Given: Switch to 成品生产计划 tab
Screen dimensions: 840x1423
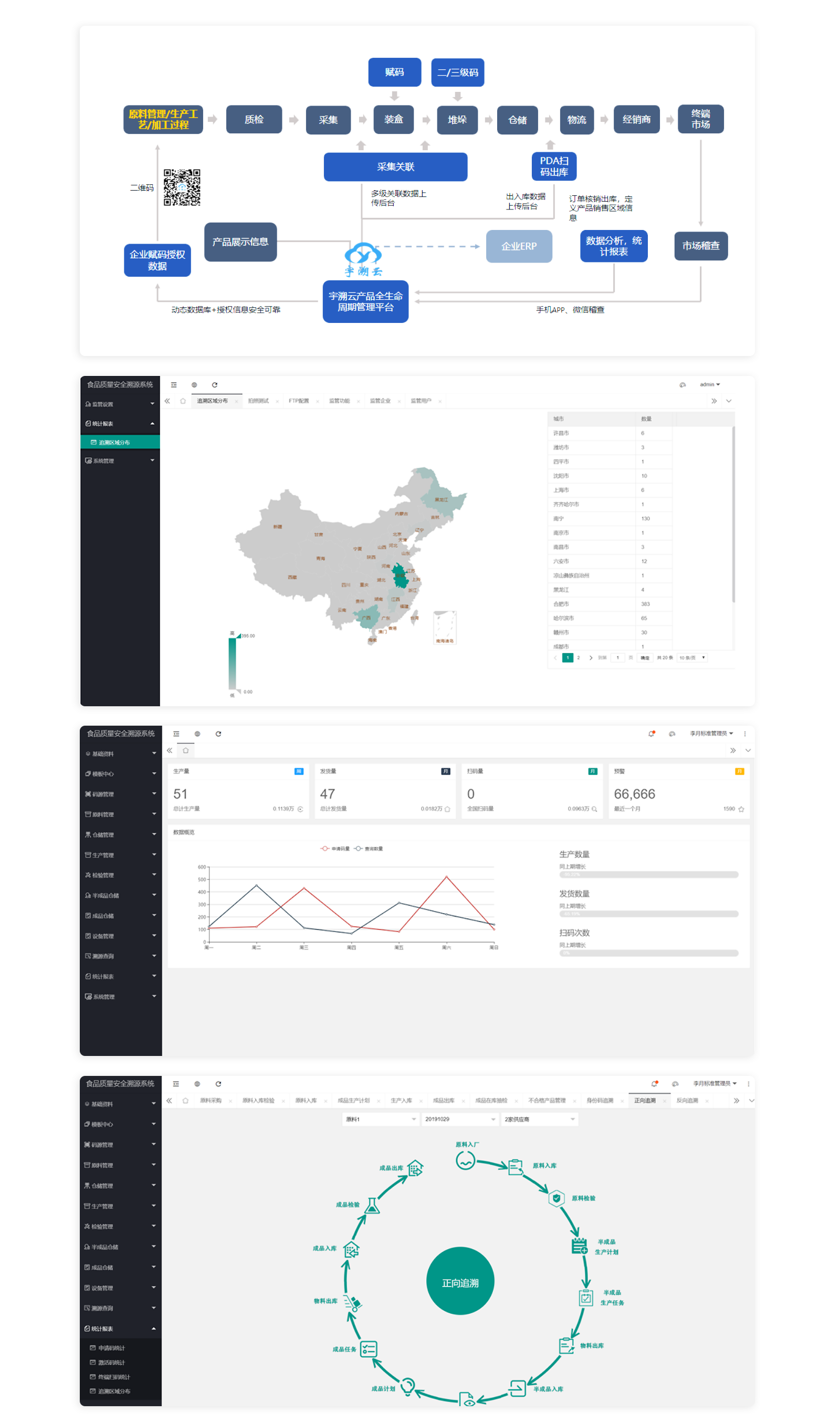Looking at the screenshot, I should (354, 1101).
